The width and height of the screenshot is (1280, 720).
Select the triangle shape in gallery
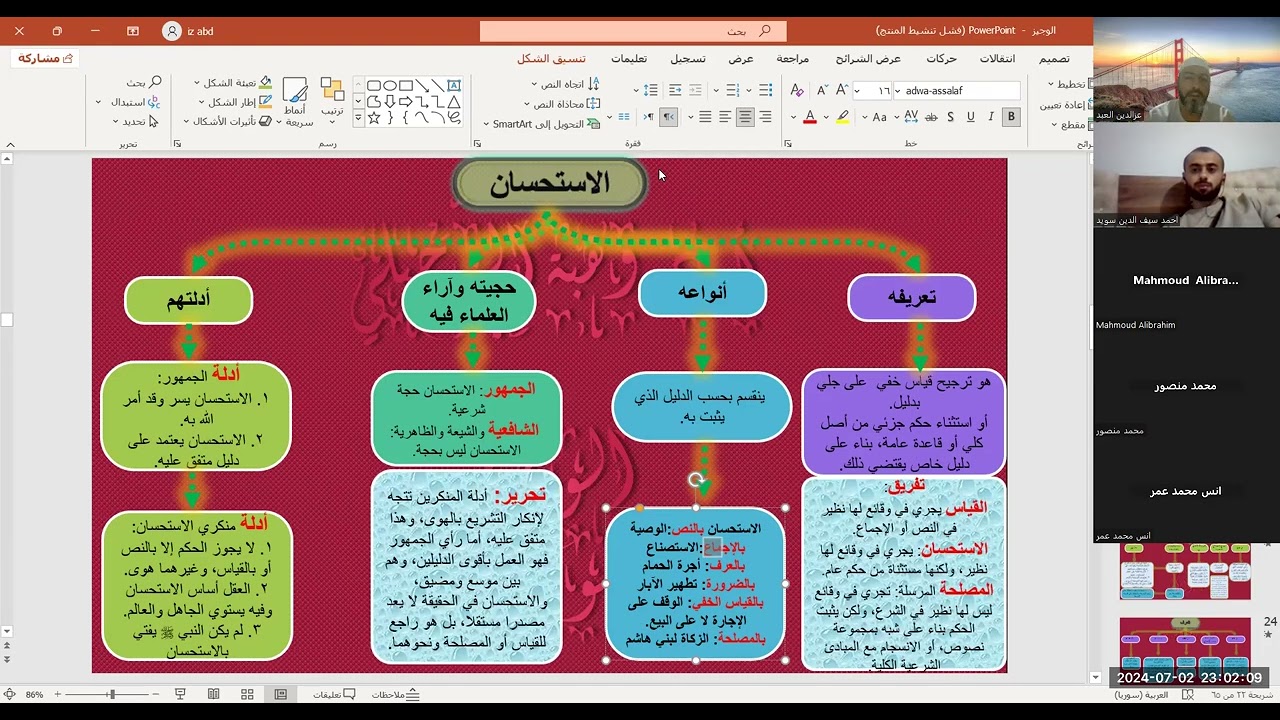point(454,101)
